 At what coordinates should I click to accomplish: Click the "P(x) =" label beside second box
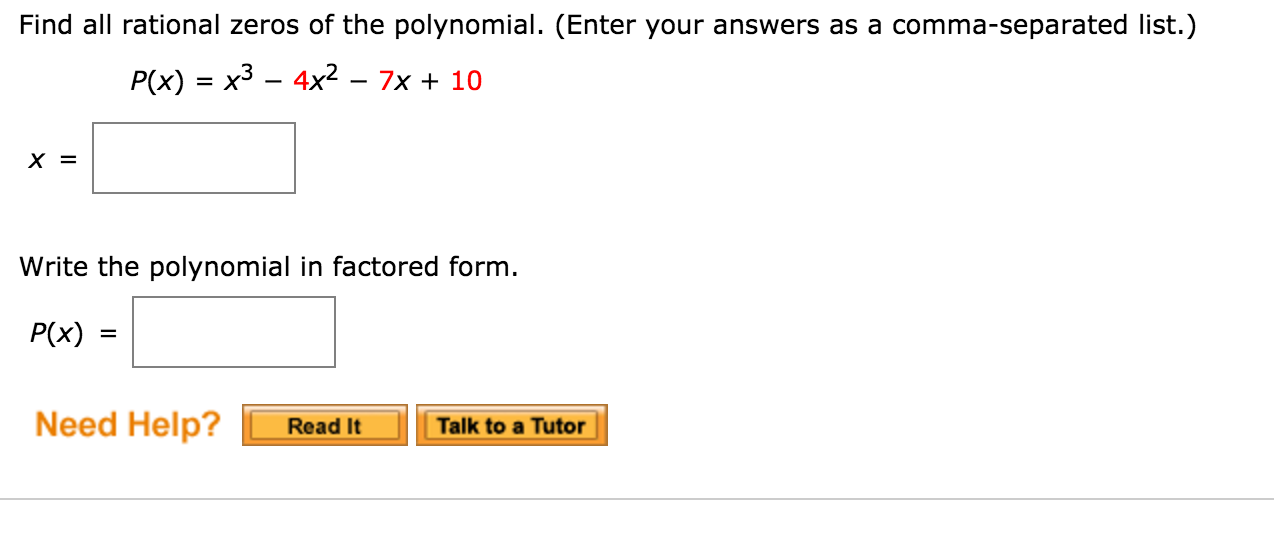70,333
